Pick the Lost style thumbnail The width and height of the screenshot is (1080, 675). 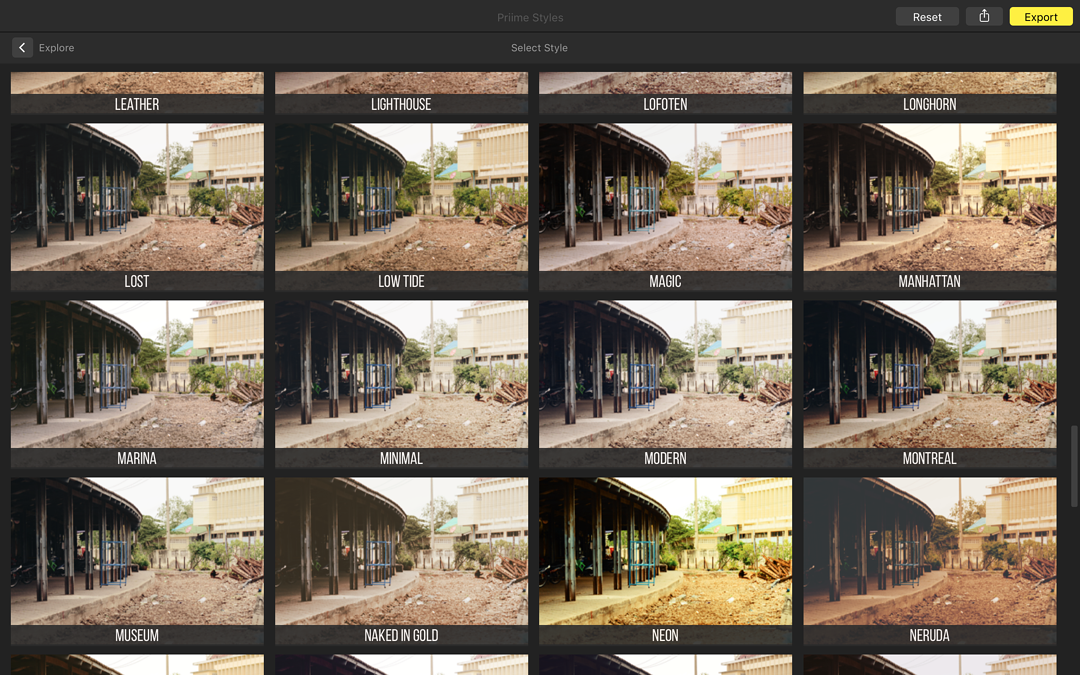point(137,207)
